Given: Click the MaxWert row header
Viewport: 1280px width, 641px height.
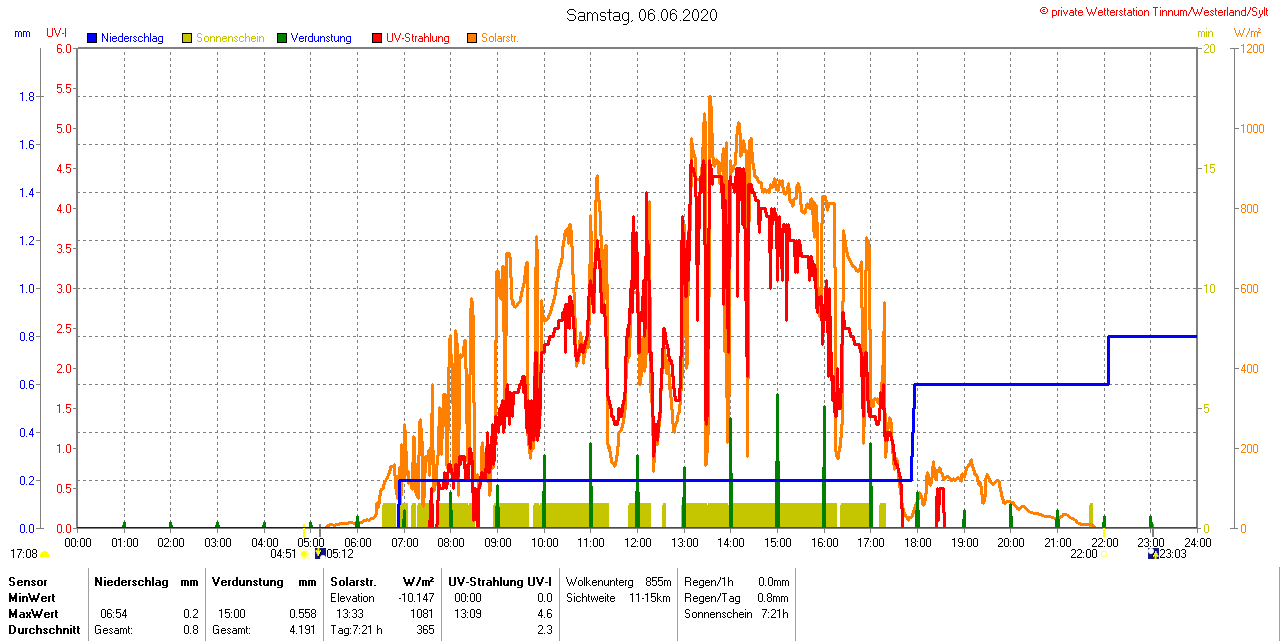Looking at the screenshot, I should (x=34, y=613).
